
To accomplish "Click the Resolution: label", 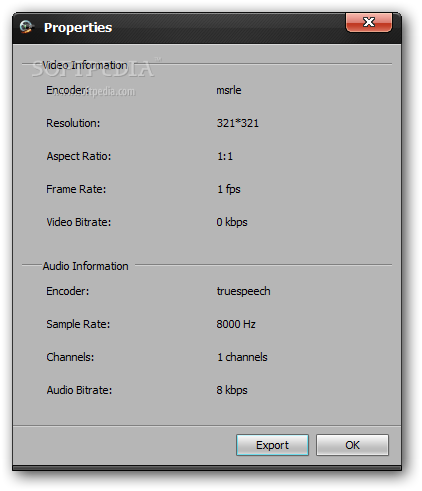I will (73, 123).
